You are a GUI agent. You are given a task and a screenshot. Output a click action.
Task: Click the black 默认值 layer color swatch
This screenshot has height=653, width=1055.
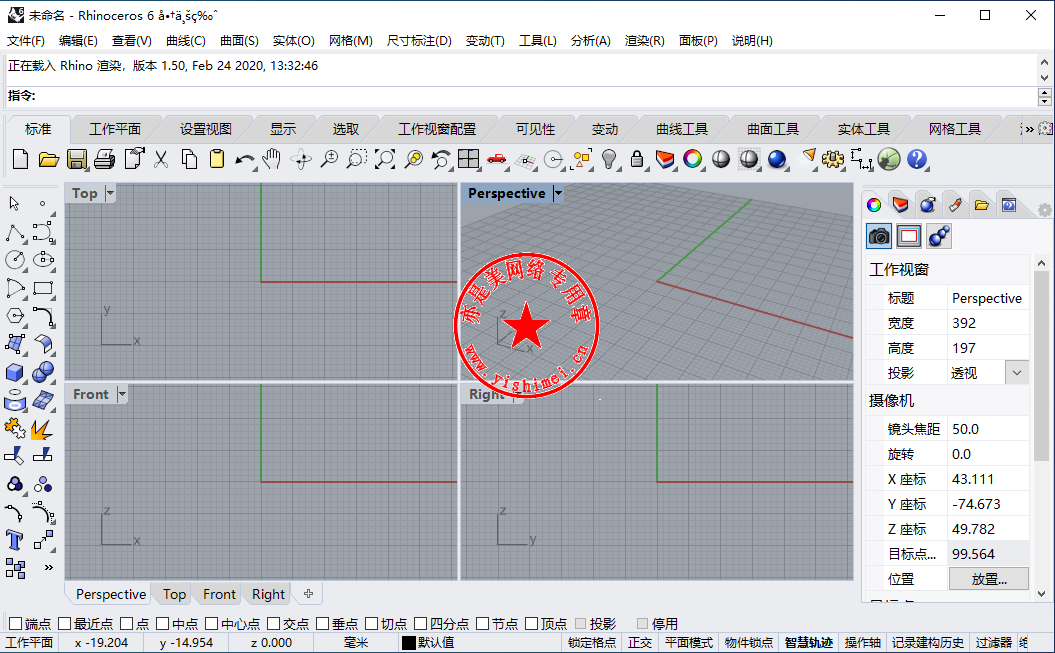[x=408, y=643]
